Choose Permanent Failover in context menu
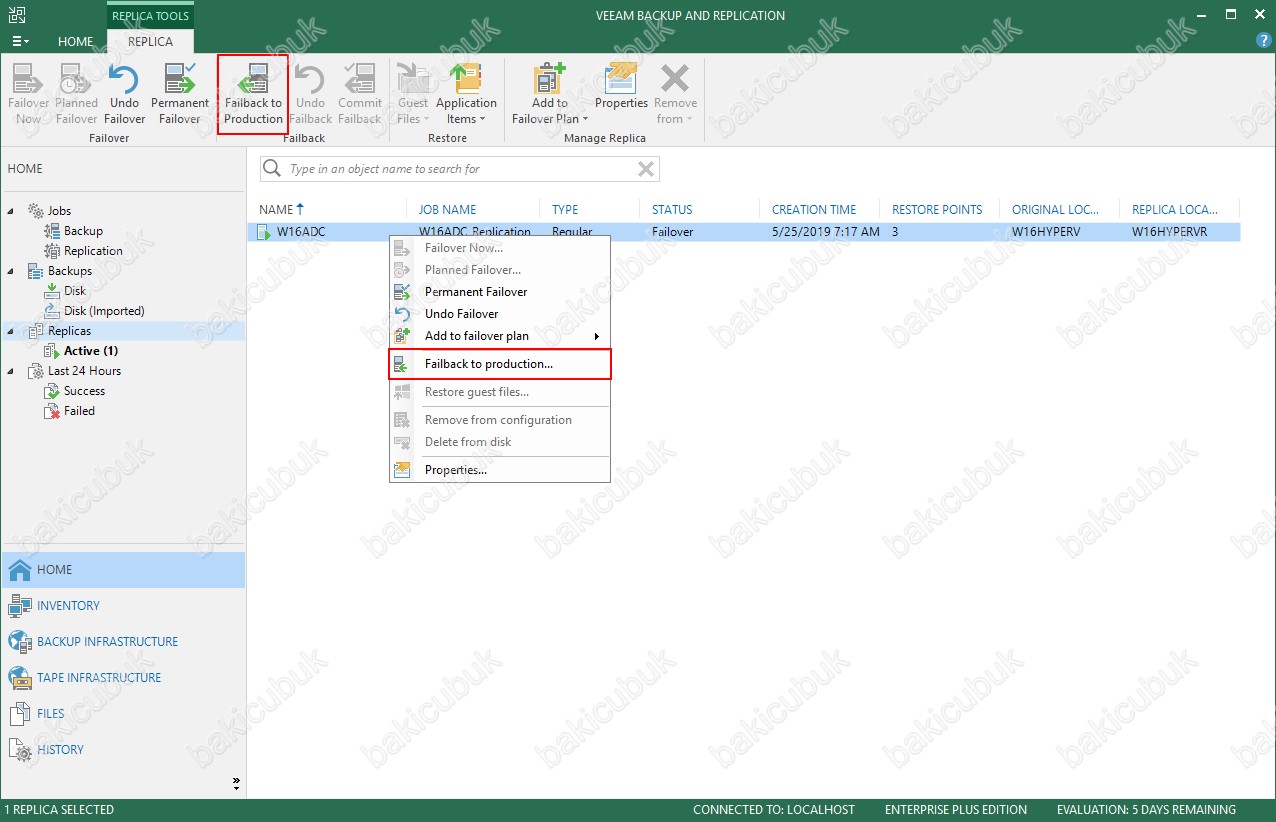The width and height of the screenshot is (1276, 822). click(500, 292)
